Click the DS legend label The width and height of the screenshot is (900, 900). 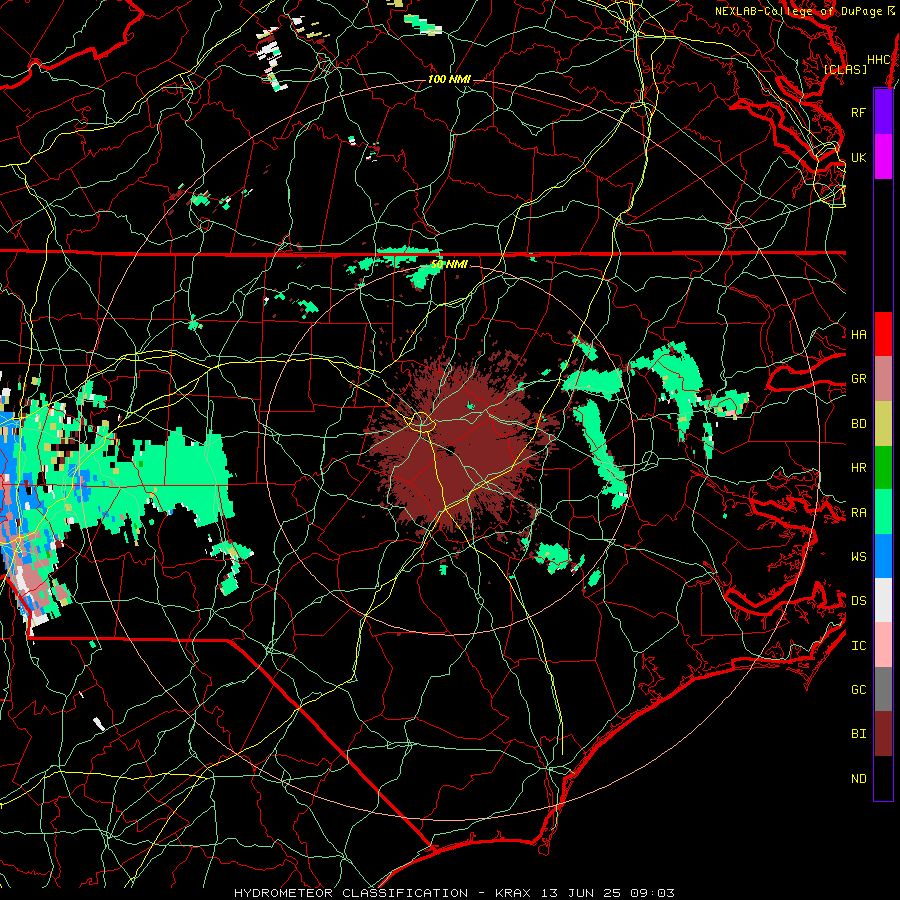click(x=858, y=600)
